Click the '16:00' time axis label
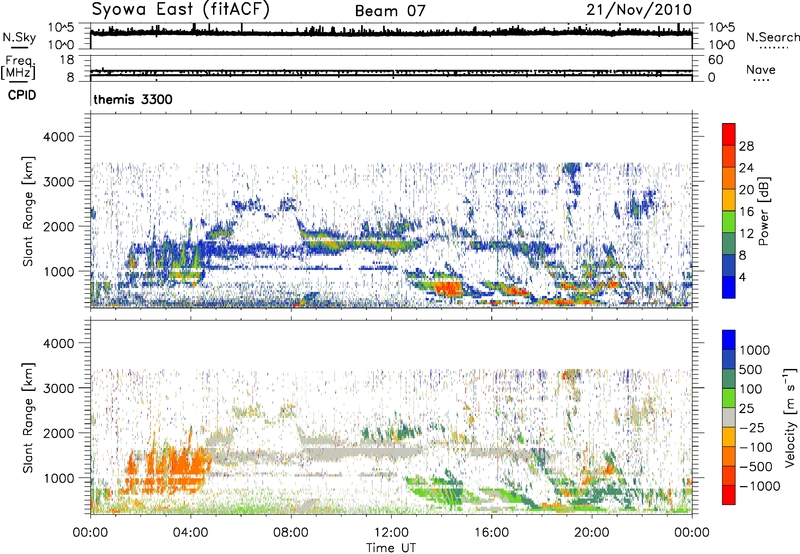800x554 pixels. click(491, 533)
